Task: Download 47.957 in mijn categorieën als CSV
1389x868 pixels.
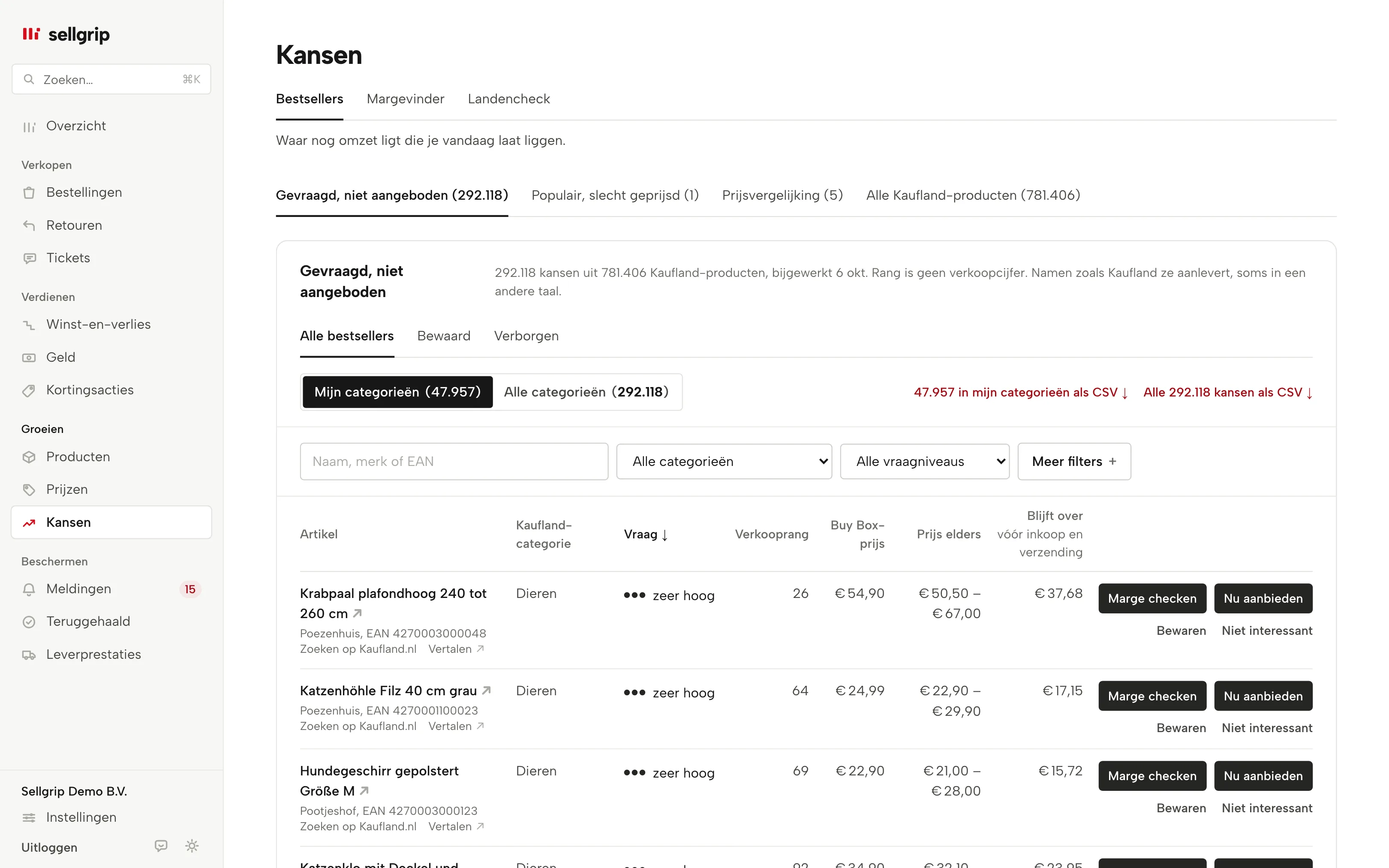Action: pos(1021,393)
